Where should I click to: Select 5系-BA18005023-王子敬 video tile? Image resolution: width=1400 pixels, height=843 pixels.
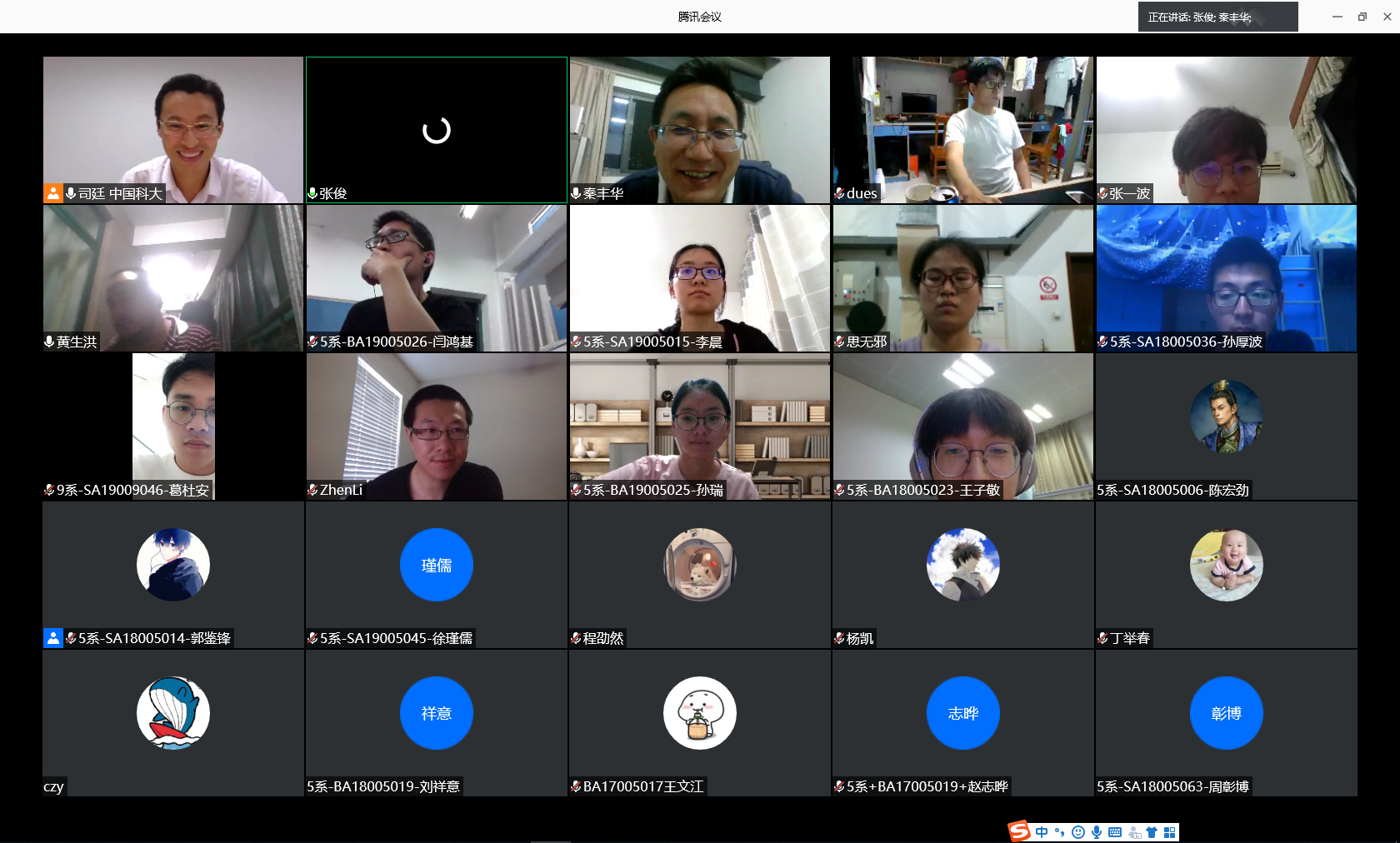pyautogui.click(x=963, y=426)
